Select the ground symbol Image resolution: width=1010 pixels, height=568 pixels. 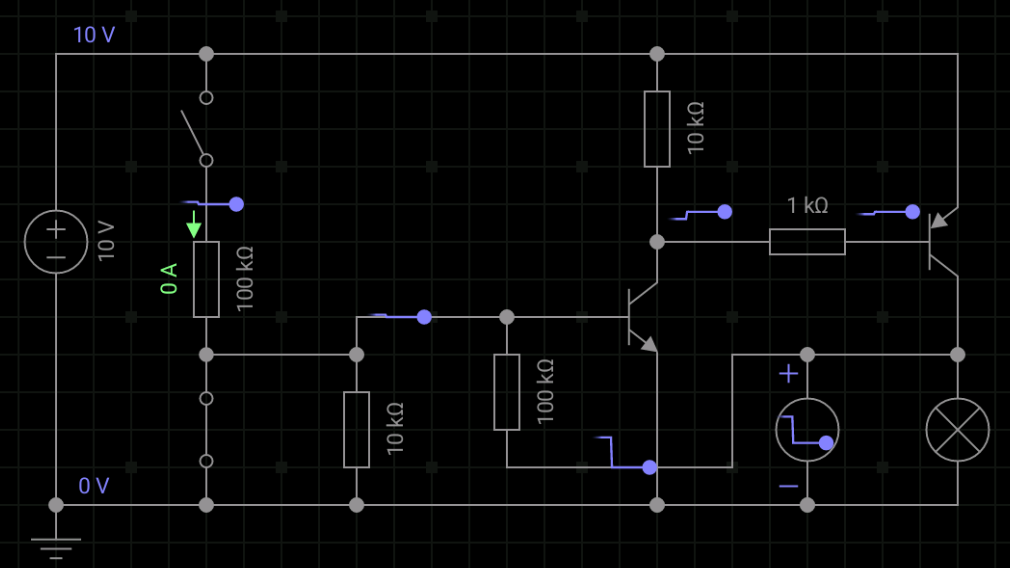point(56,547)
